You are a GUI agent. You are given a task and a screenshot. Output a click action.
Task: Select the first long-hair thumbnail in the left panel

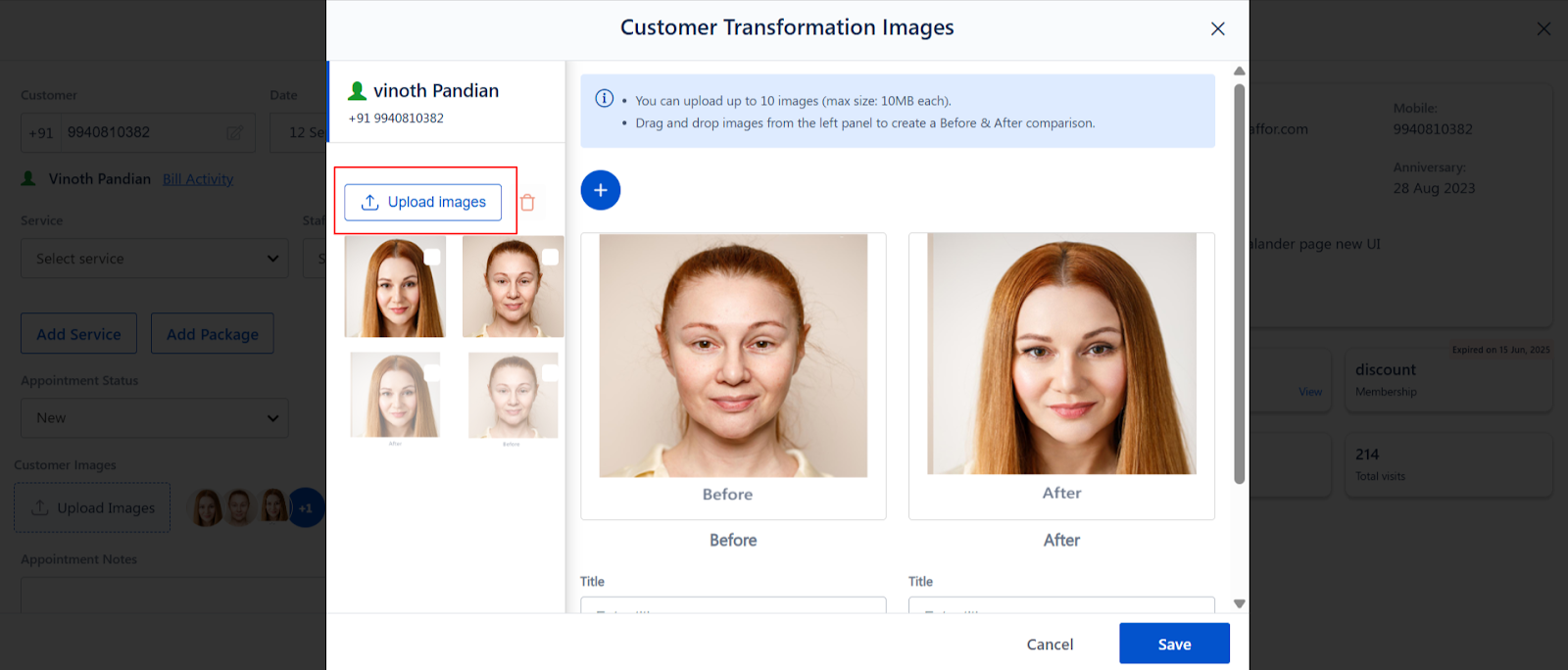coord(395,286)
